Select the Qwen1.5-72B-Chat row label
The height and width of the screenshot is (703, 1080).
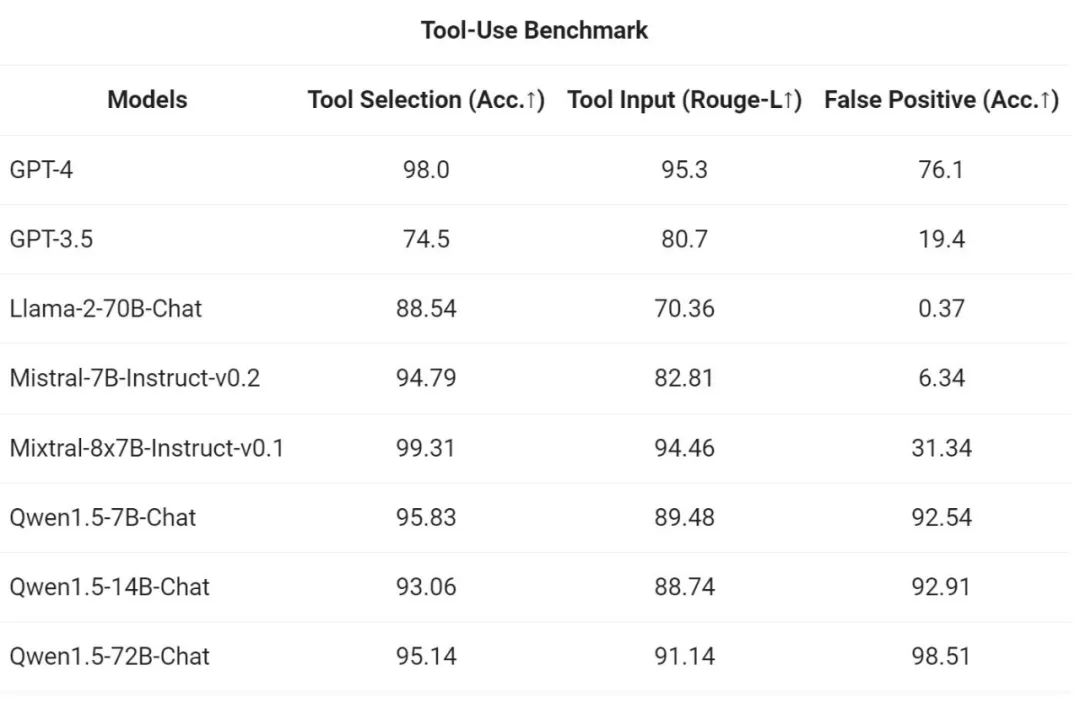coord(109,657)
